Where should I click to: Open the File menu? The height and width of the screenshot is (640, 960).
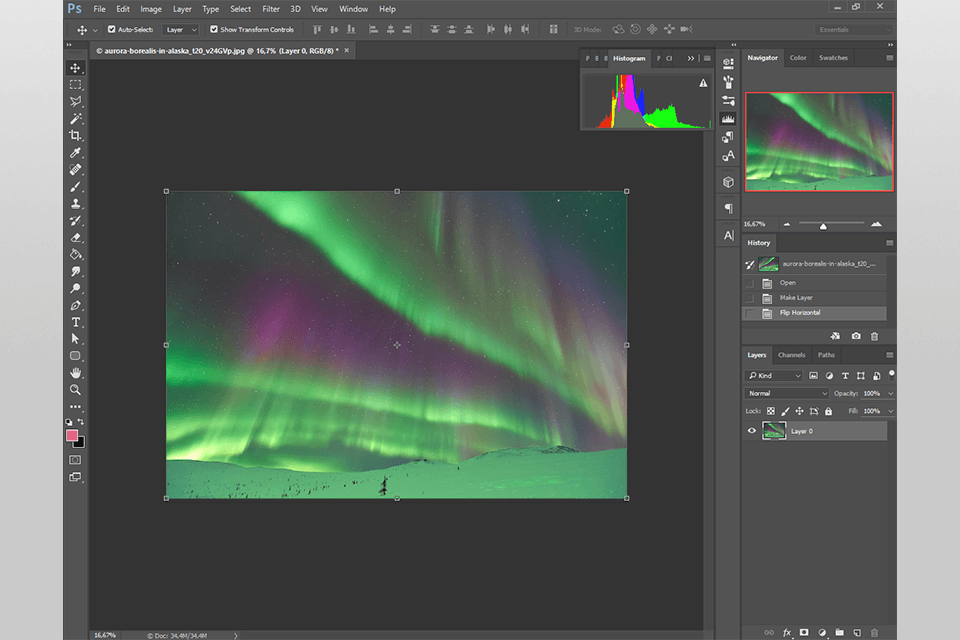coord(99,9)
